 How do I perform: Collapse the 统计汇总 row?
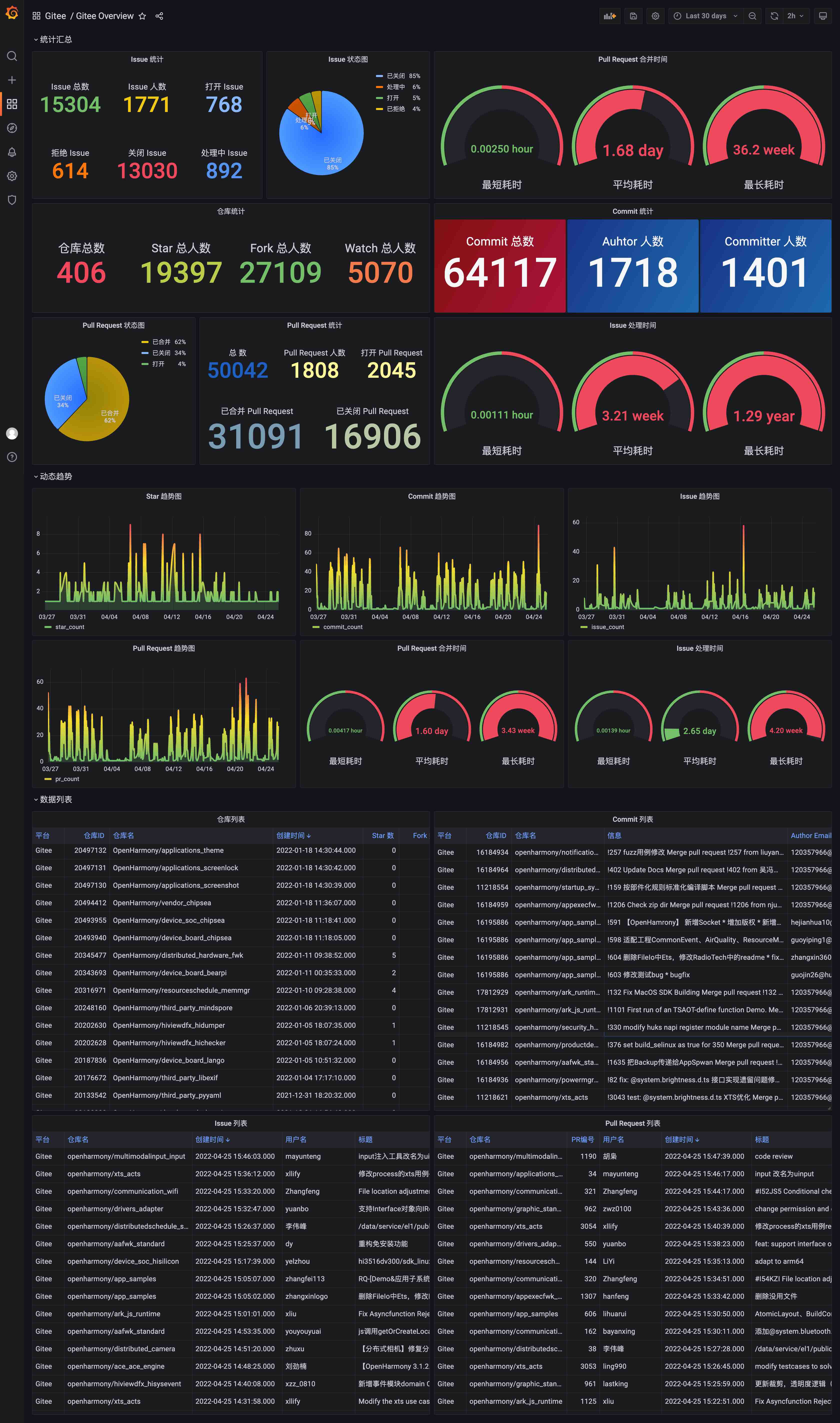pos(55,39)
